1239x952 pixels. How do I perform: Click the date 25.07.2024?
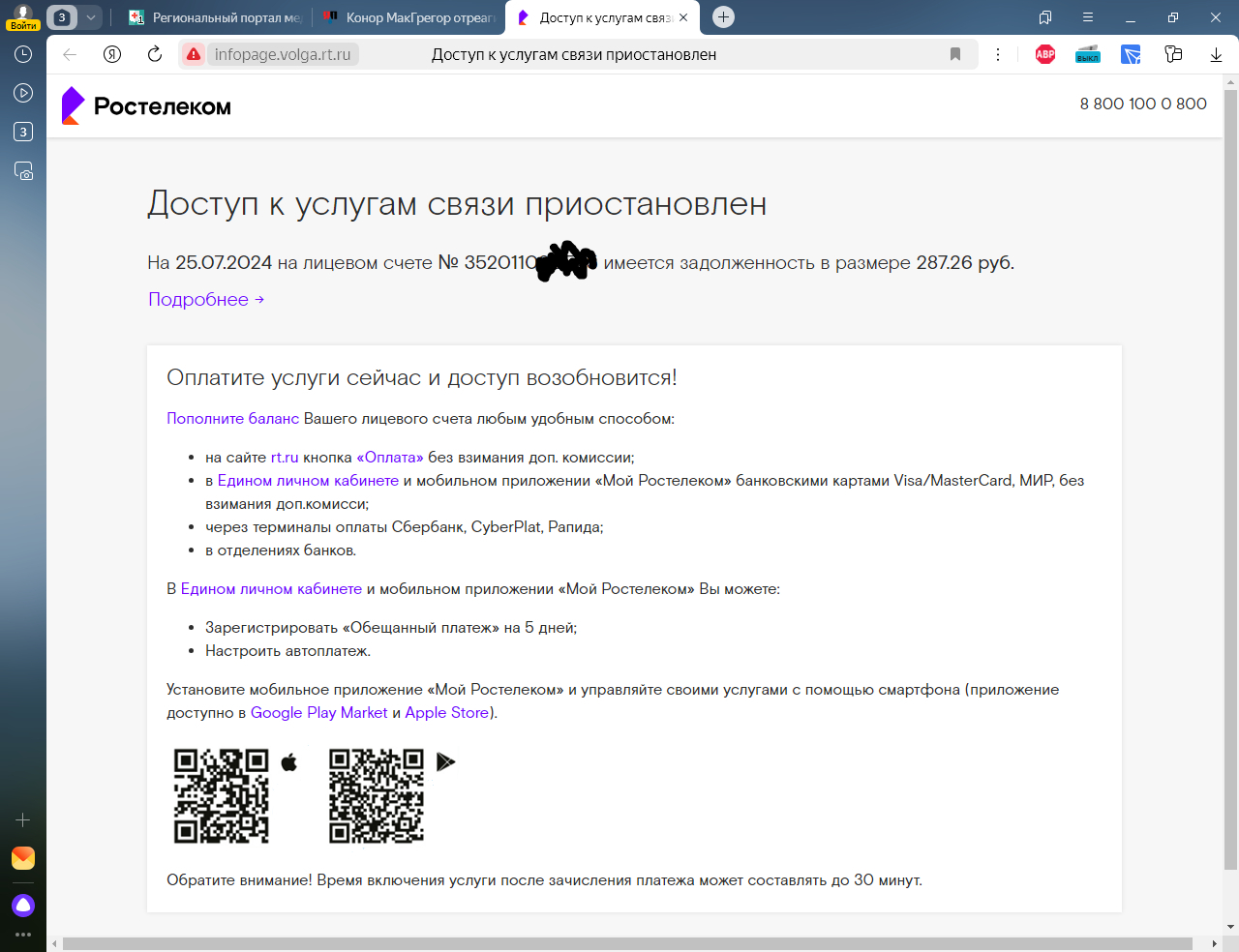(x=224, y=262)
